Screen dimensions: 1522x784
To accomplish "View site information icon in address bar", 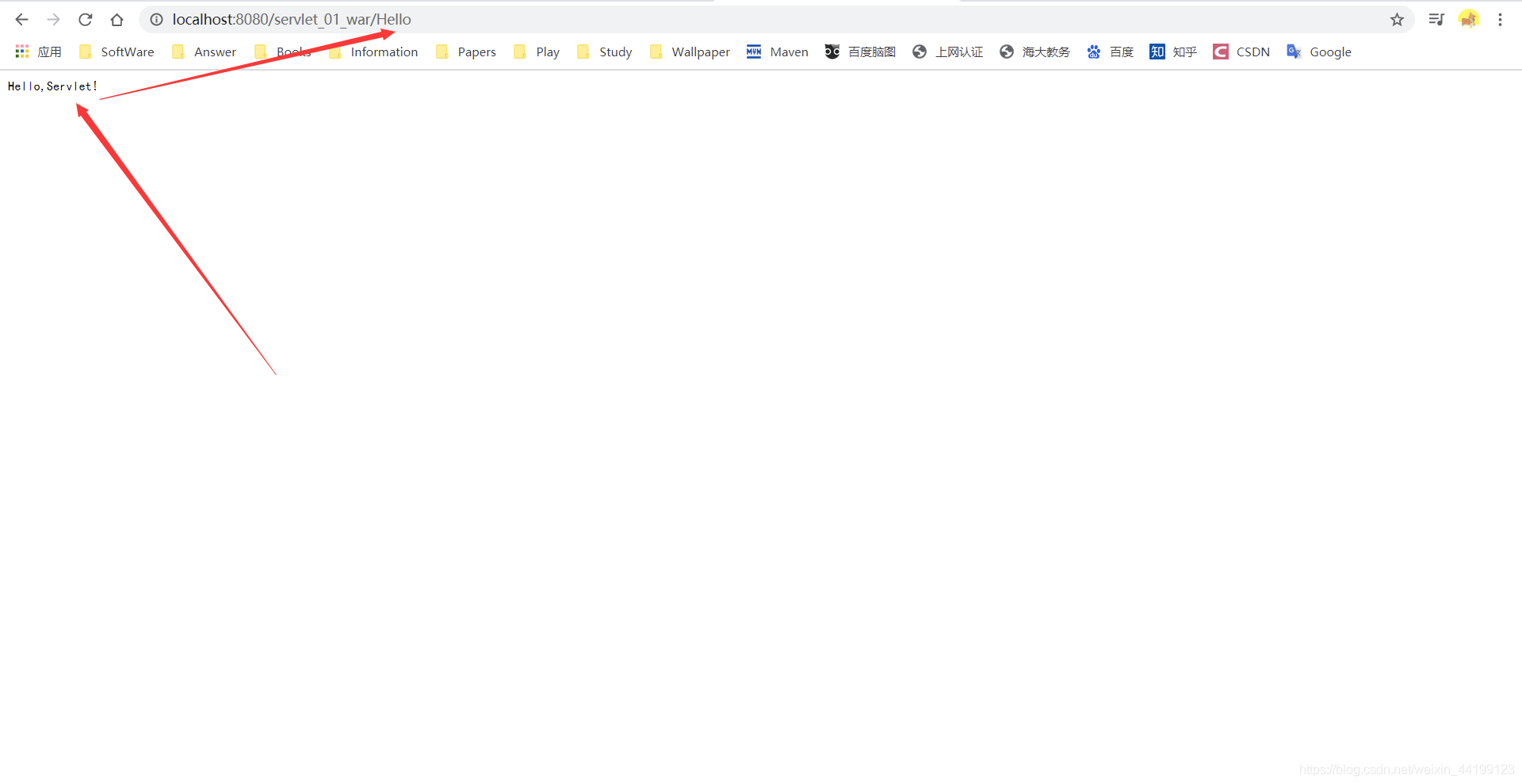I will click(157, 20).
